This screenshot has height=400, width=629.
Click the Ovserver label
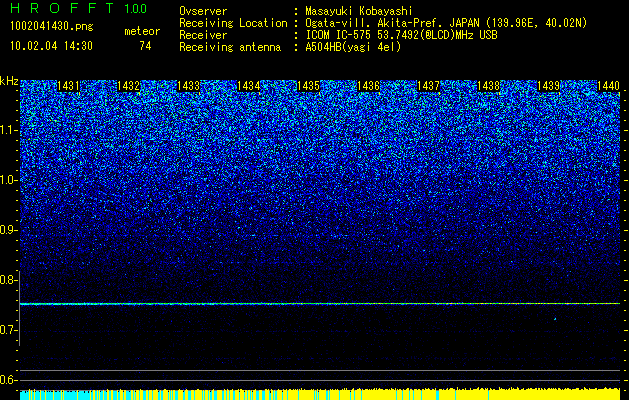coord(203,11)
